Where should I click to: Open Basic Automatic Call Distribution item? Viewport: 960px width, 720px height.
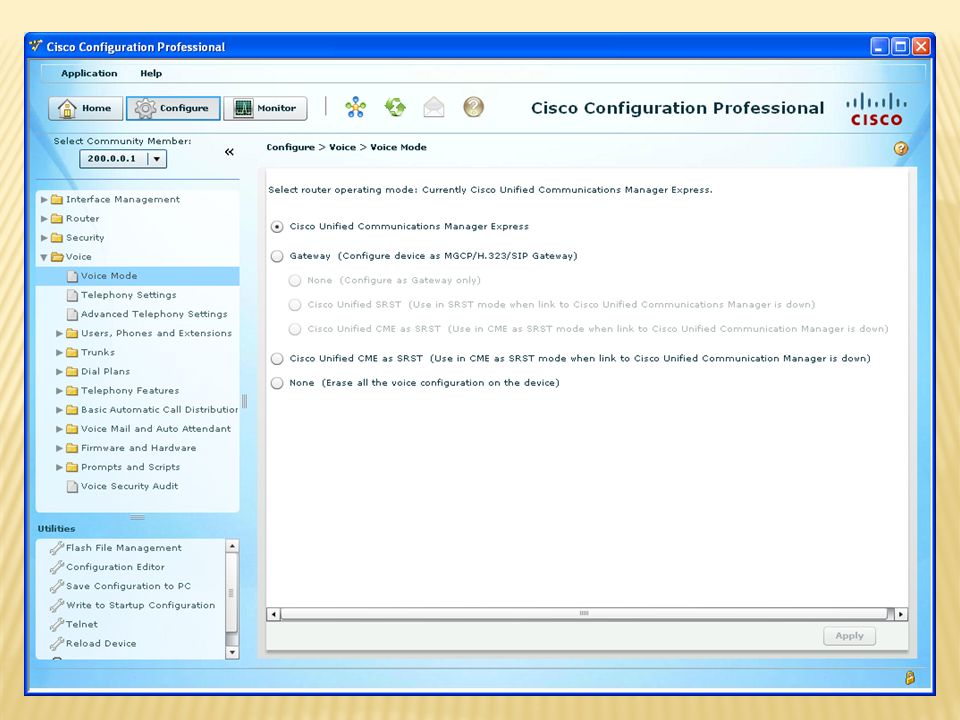[x=159, y=410]
